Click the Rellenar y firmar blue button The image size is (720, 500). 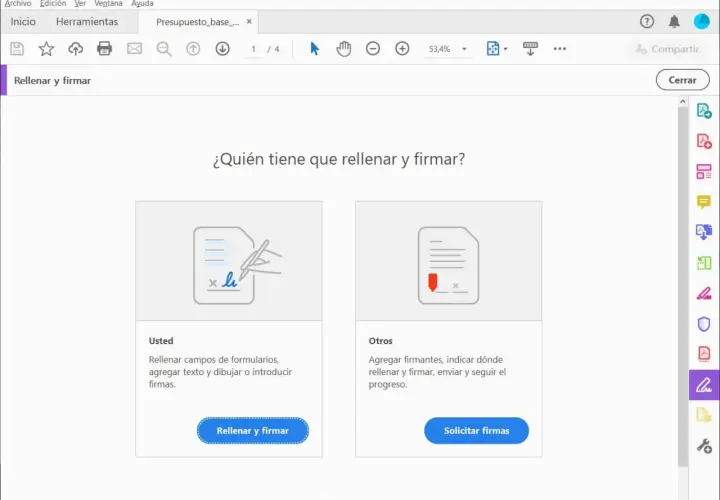click(253, 431)
